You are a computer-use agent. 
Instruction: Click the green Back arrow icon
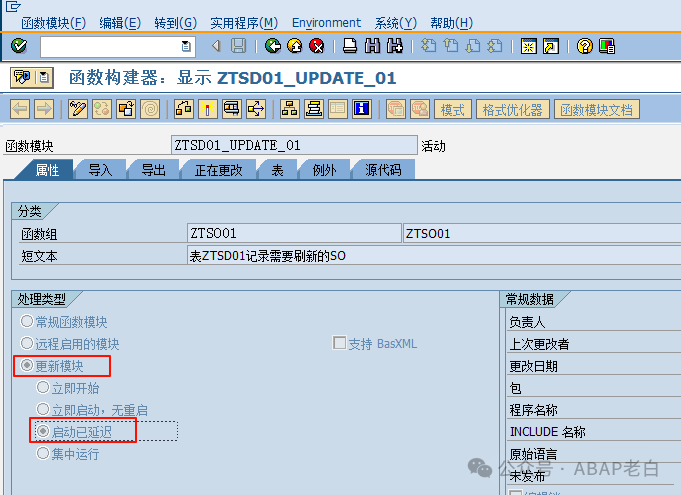click(273, 46)
